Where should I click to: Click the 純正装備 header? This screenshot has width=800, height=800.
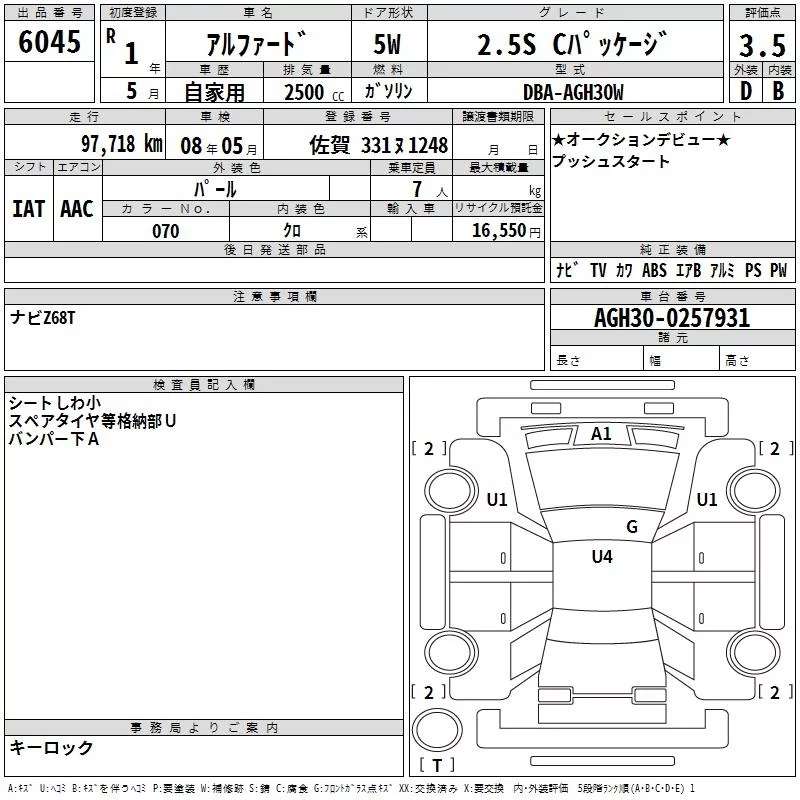pyautogui.click(x=672, y=250)
